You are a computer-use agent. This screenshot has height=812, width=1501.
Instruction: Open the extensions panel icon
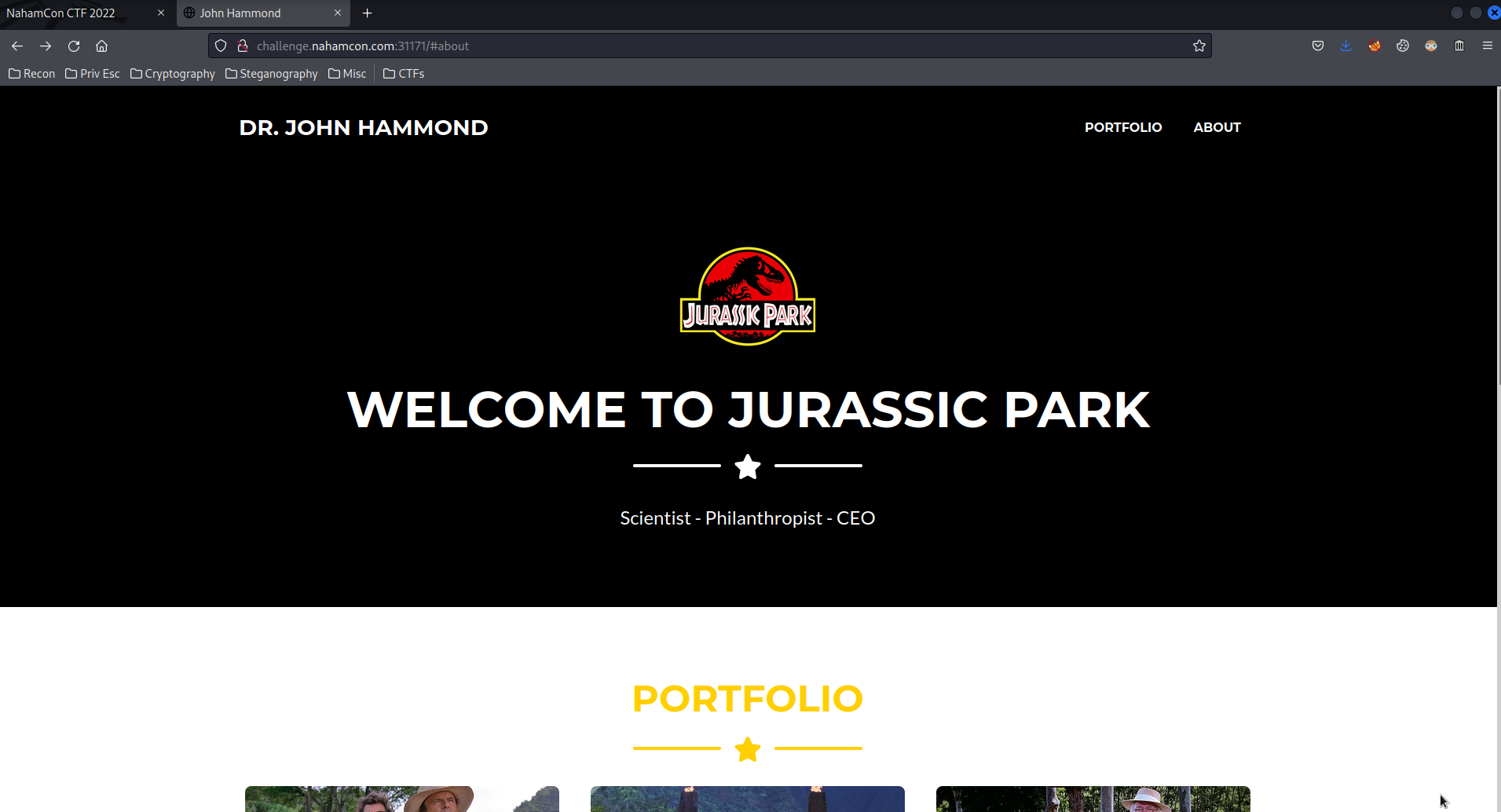pyautogui.click(x=1459, y=46)
